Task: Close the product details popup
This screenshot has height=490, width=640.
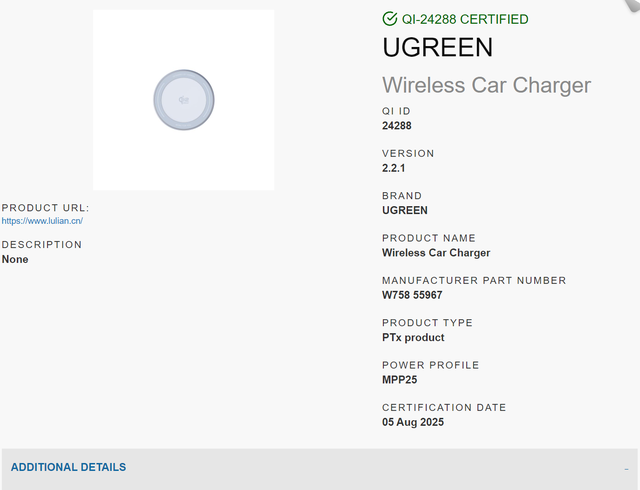Action: click(632, 5)
